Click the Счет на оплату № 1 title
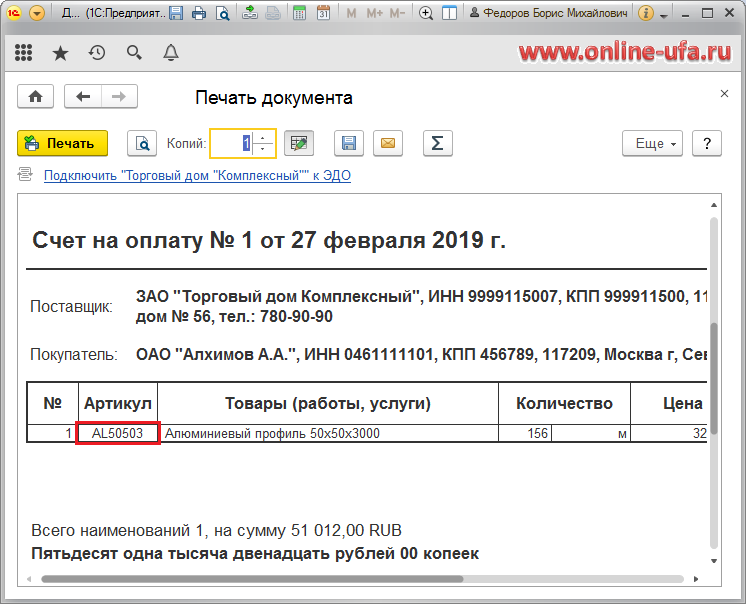 tap(269, 240)
